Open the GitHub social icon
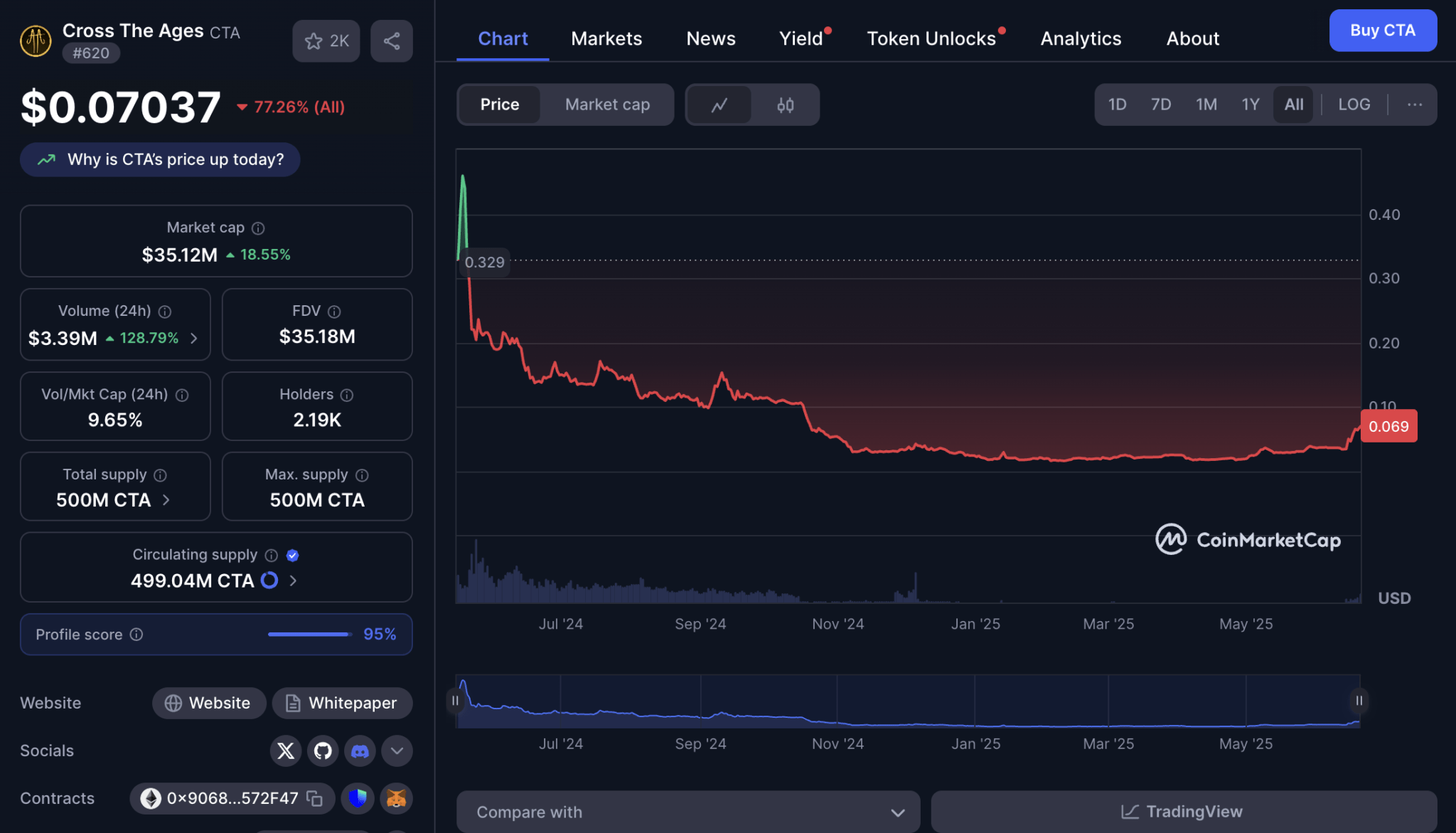1456x833 pixels. pyautogui.click(x=323, y=750)
